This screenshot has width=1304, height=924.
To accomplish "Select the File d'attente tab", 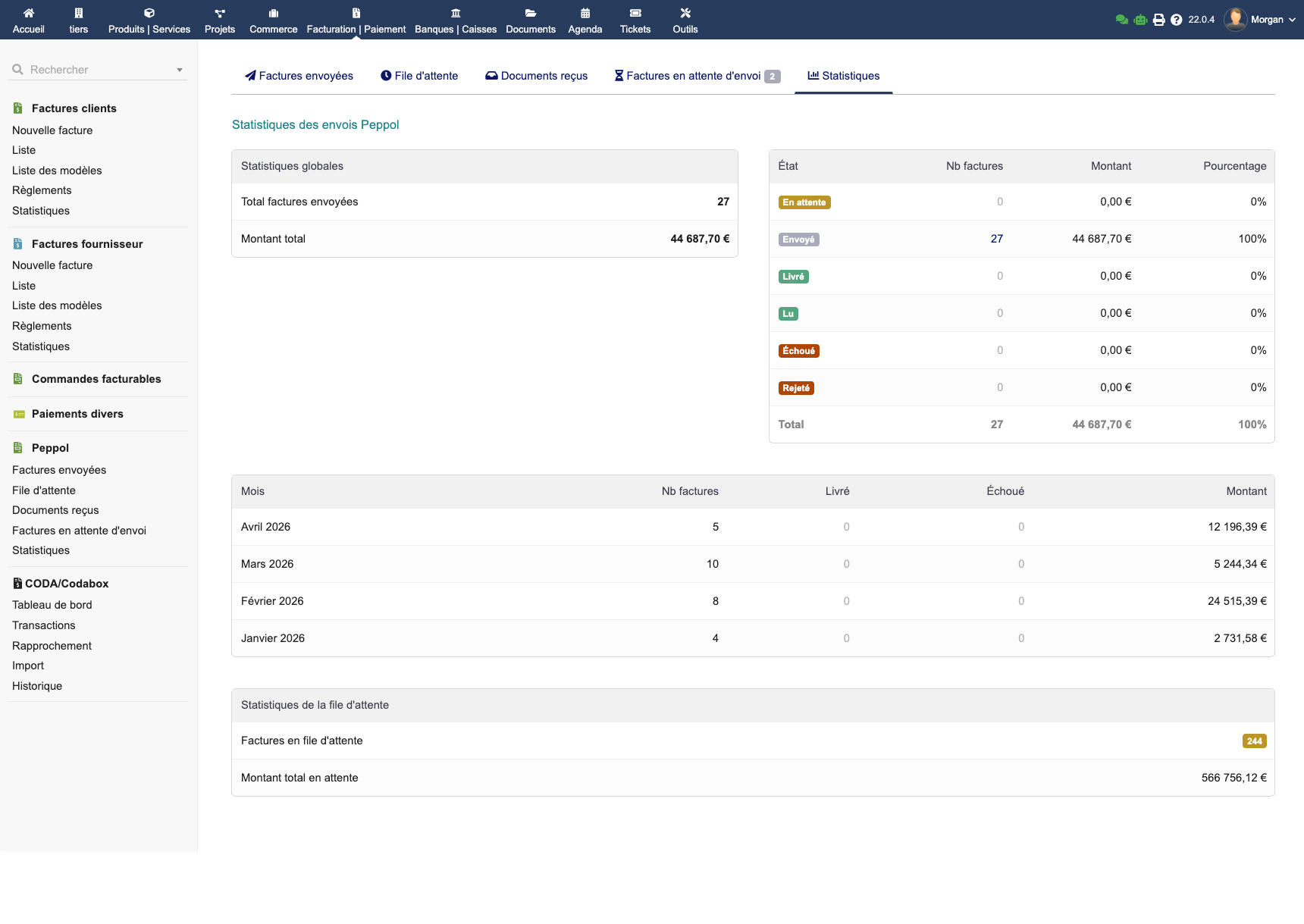I will (x=419, y=76).
